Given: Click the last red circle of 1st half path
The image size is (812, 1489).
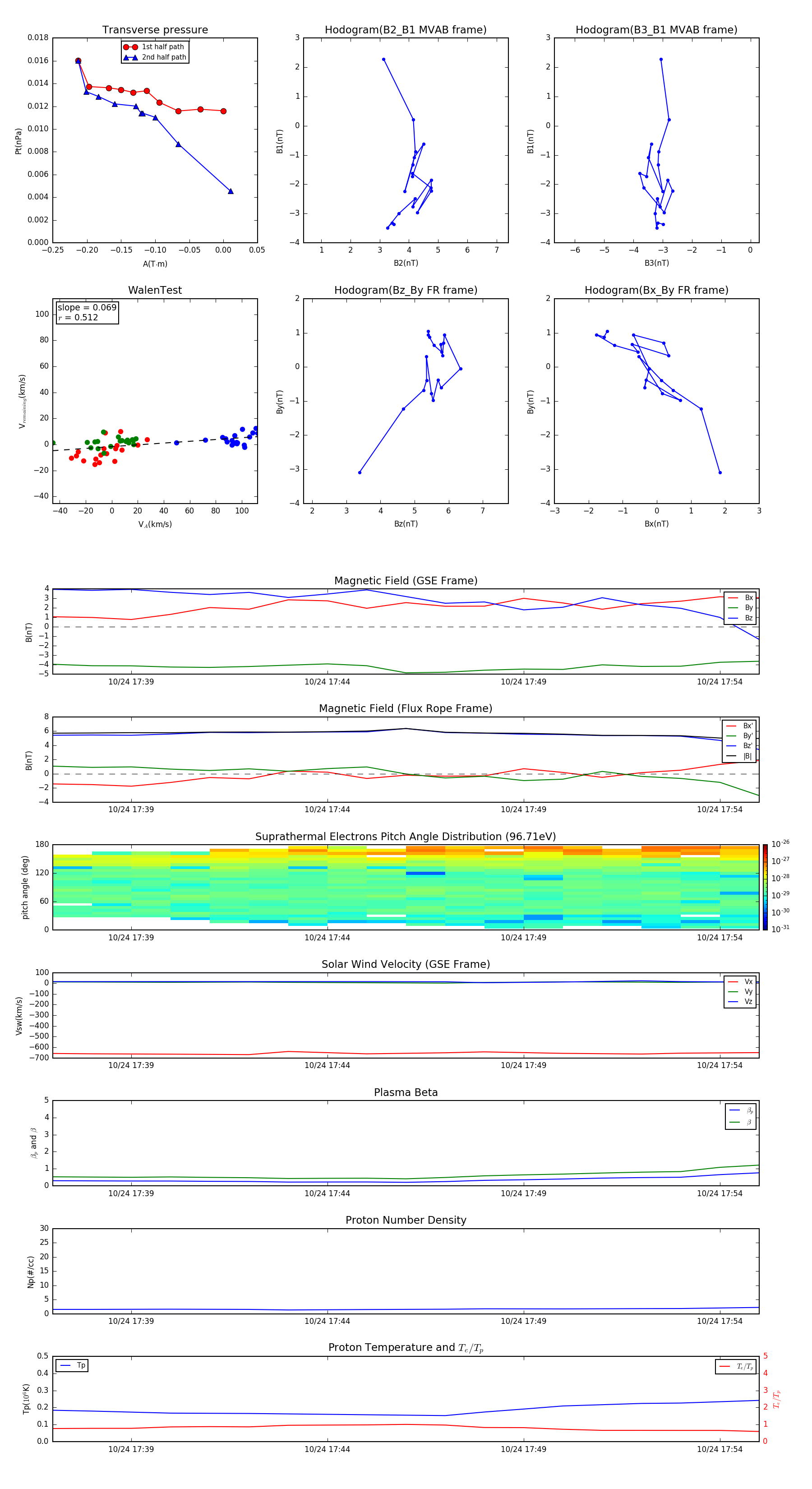Looking at the screenshot, I should coord(223,111).
